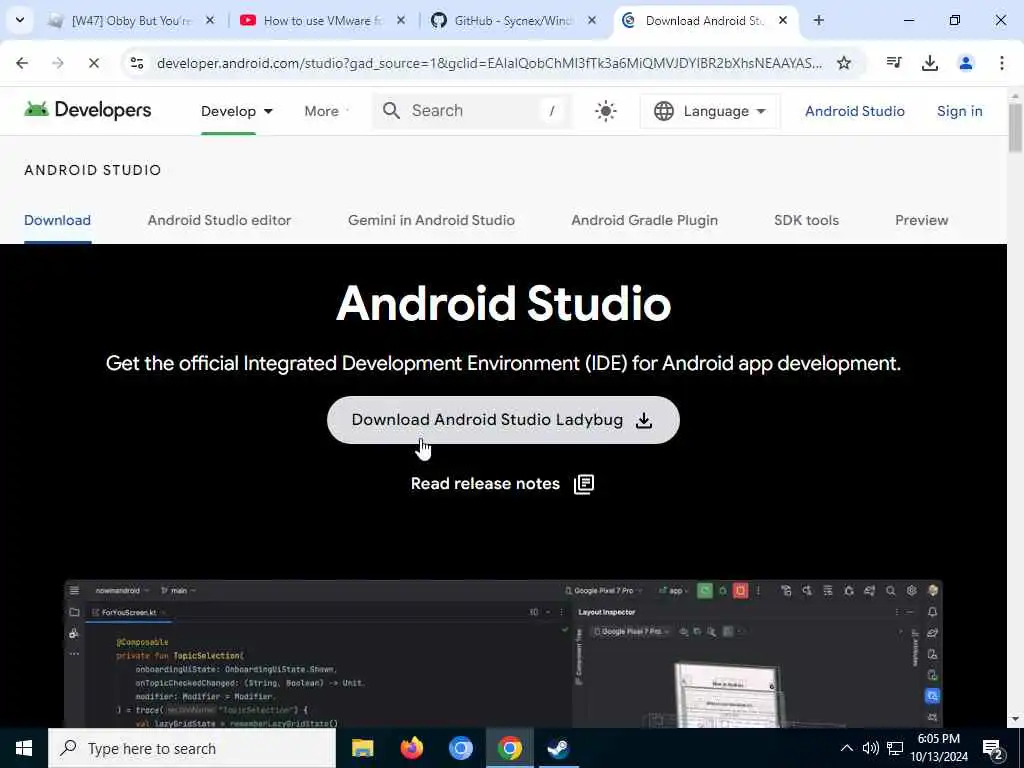This screenshot has height=768, width=1024.
Task: Click the Android Developers logo
Action: coord(88,110)
